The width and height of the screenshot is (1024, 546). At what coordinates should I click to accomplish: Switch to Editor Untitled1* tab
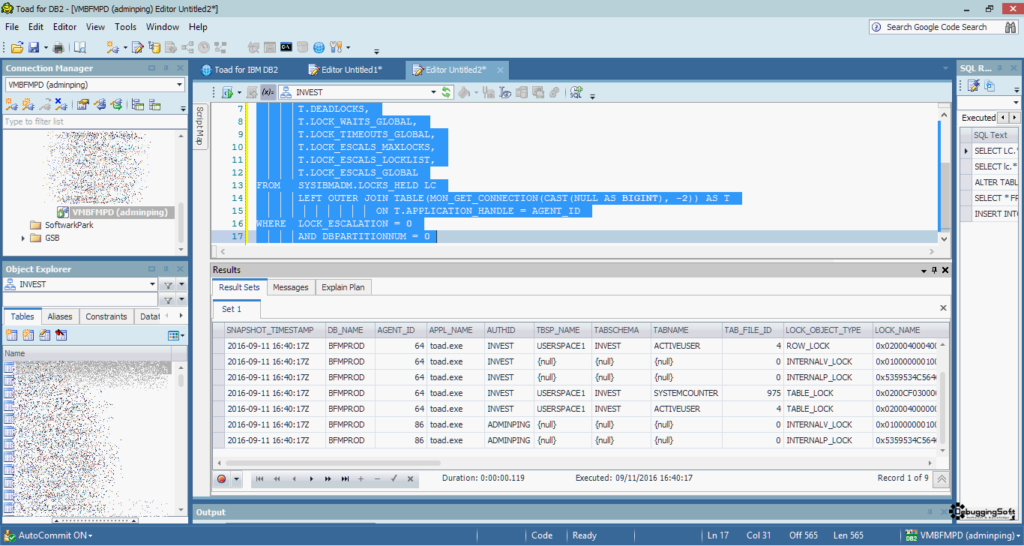pos(345,70)
